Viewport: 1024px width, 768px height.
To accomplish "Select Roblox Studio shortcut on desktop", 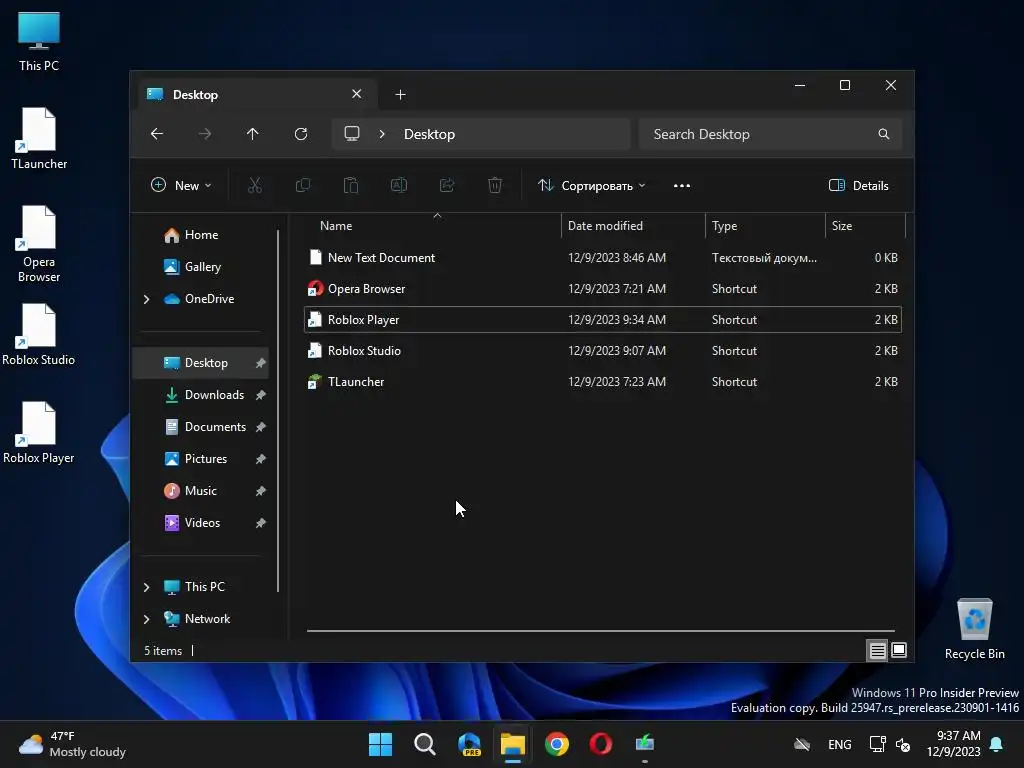I will (39, 335).
